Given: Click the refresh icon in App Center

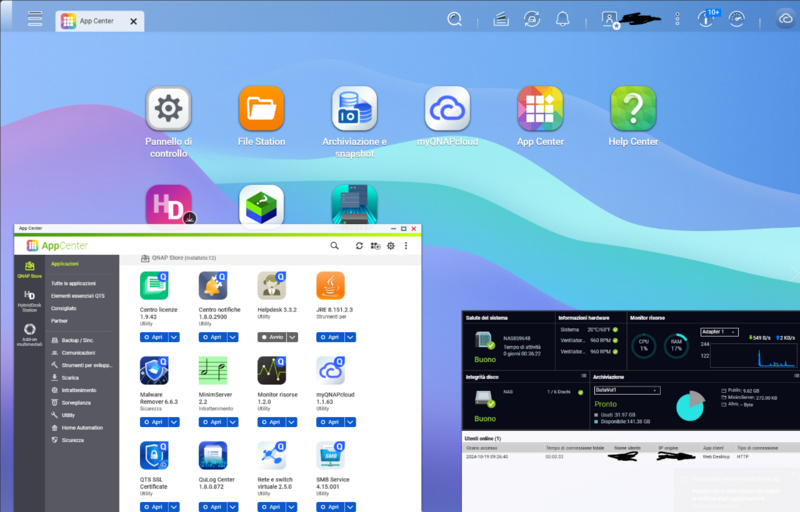Looking at the screenshot, I should [x=359, y=246].
